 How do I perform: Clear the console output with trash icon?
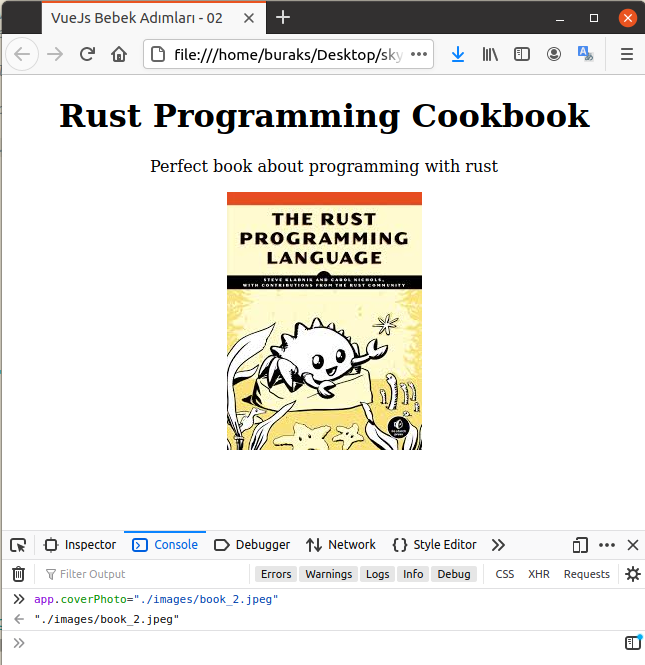coord(18,574)
